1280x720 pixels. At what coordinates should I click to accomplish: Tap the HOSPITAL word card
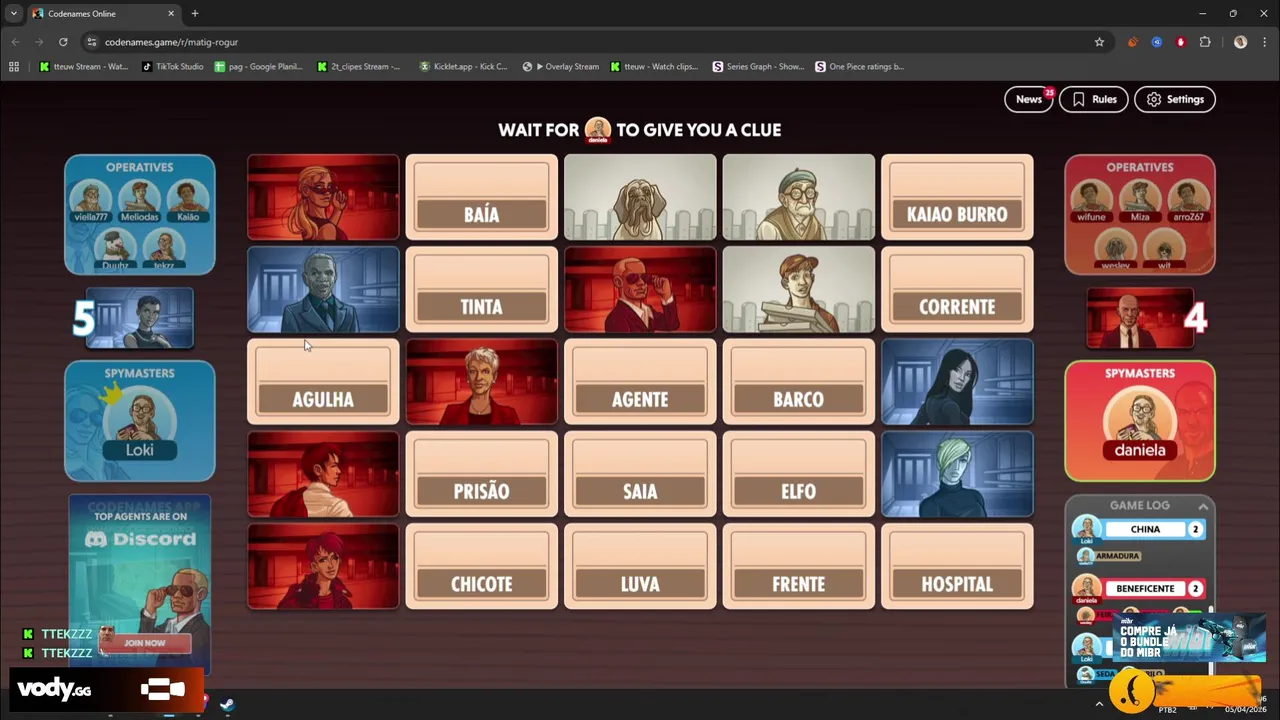tap(957, 566)
